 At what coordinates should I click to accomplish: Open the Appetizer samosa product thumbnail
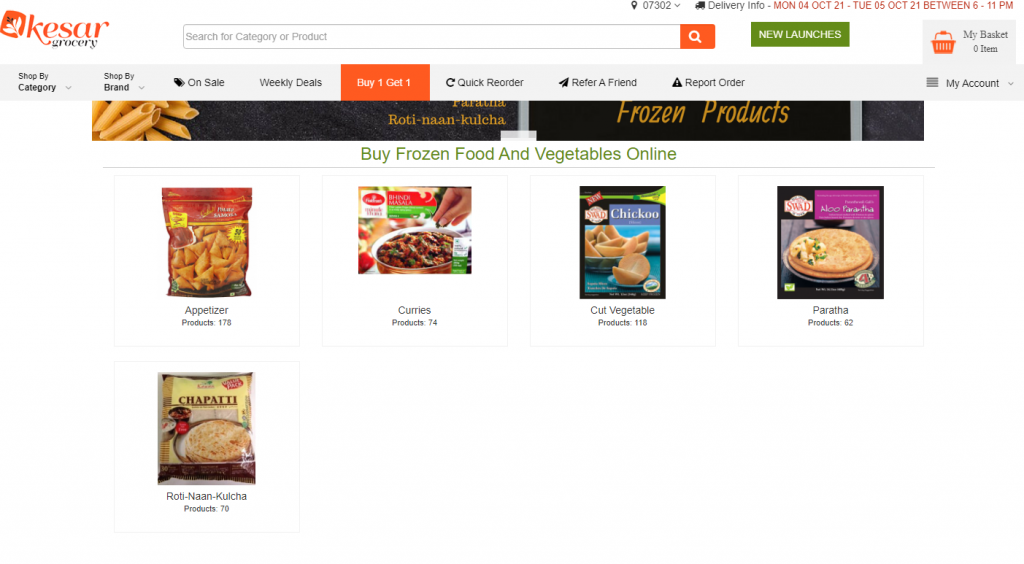[x=206, y=242]
